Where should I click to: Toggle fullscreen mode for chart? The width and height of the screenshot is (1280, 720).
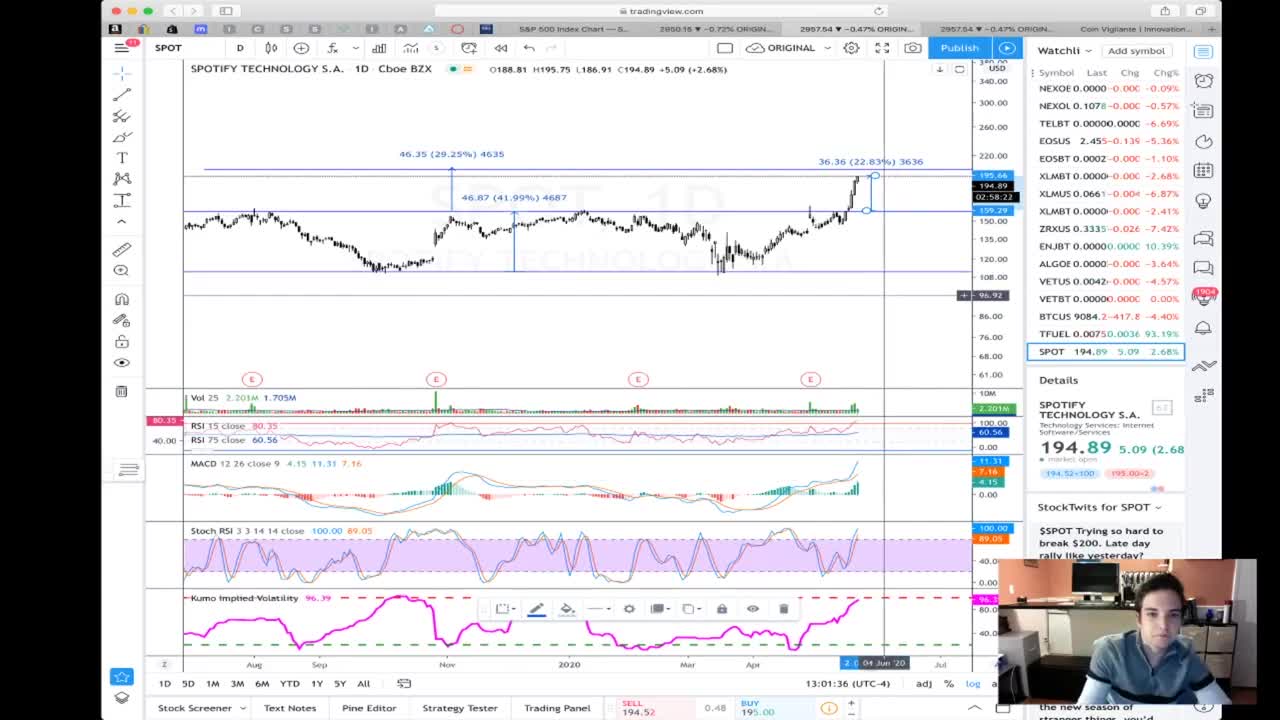(x=882, y=48)
